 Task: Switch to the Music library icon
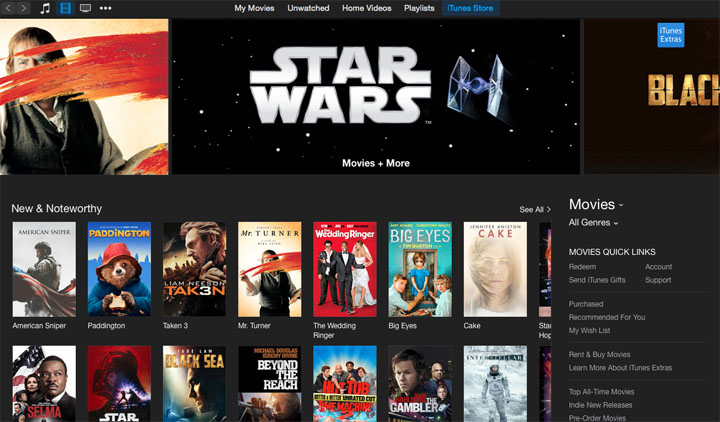(45, 8)
